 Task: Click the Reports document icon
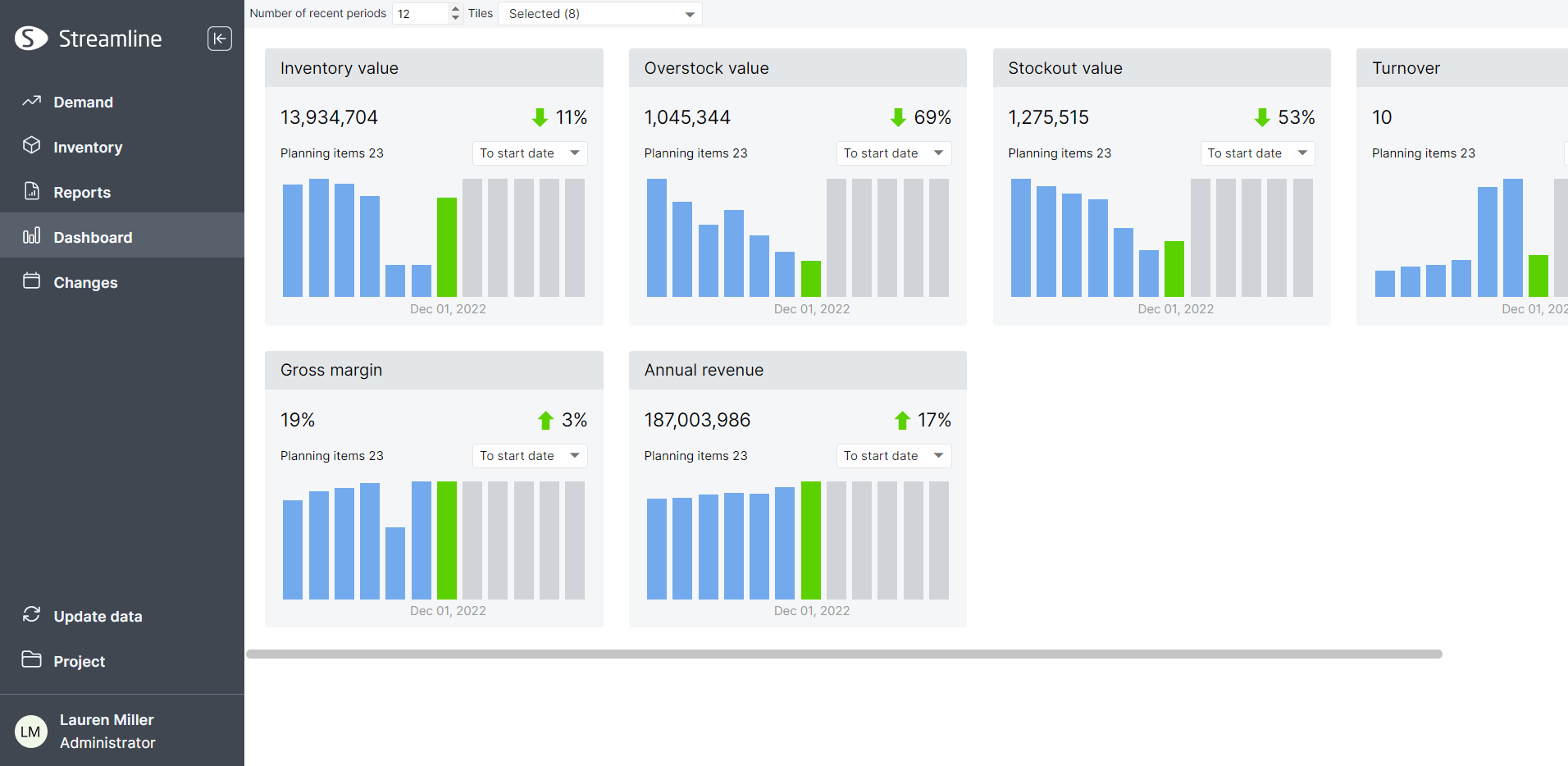point(32,191)
